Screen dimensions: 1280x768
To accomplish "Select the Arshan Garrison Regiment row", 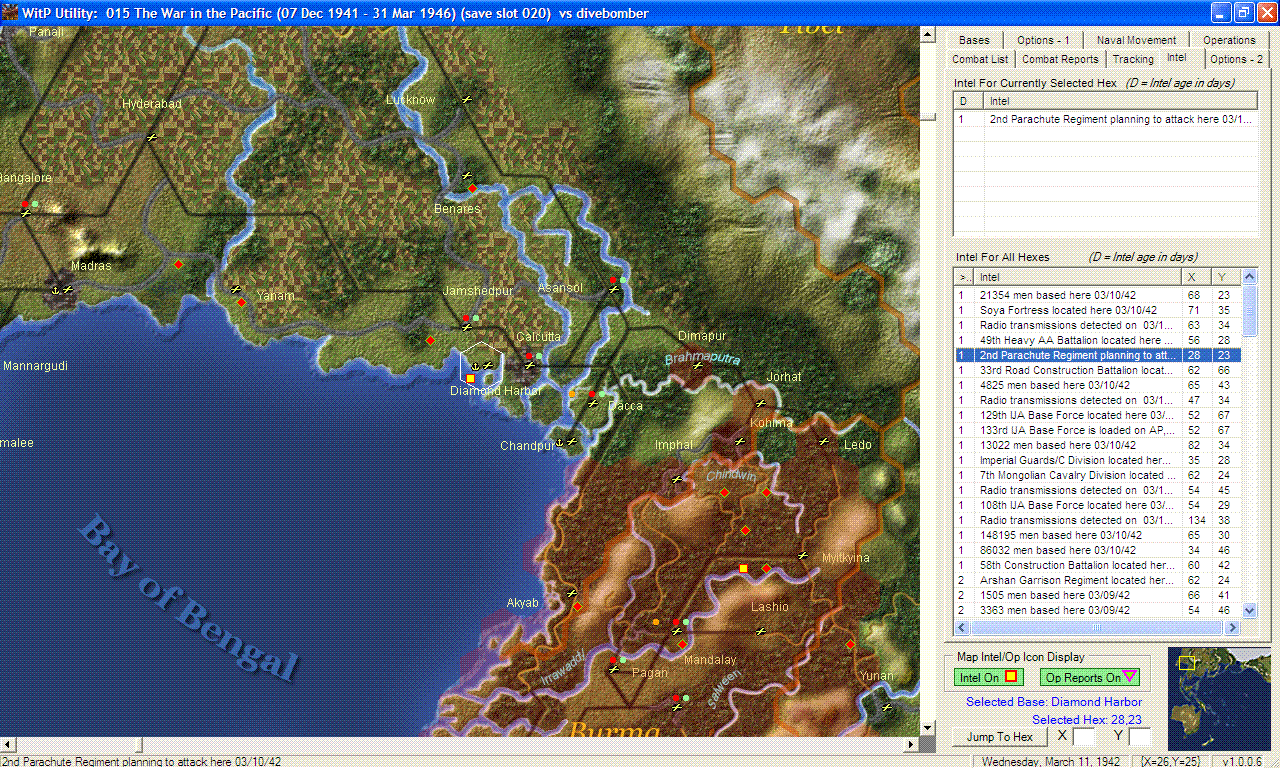I will click(1098, 580).
